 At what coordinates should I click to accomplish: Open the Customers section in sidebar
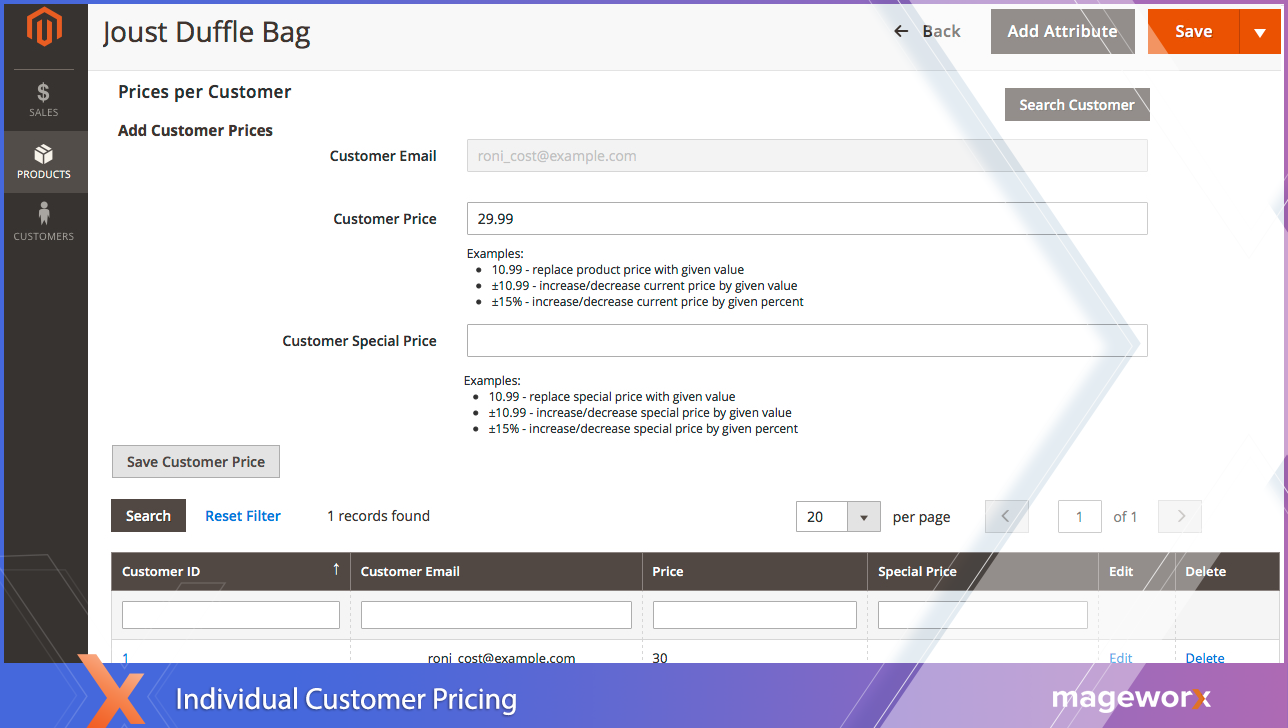44,223
